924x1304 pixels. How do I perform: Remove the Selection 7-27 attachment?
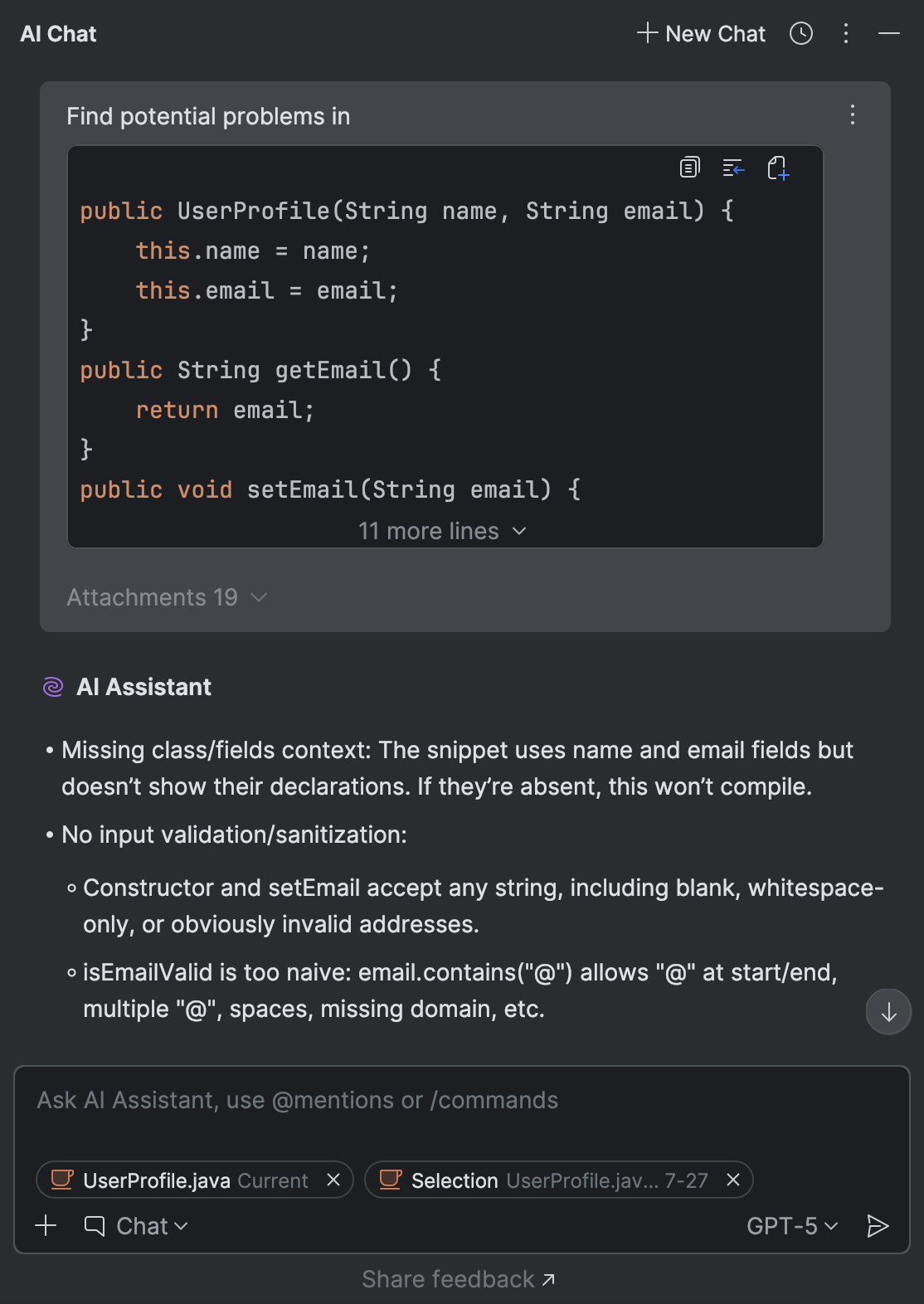coord(733,1180)
